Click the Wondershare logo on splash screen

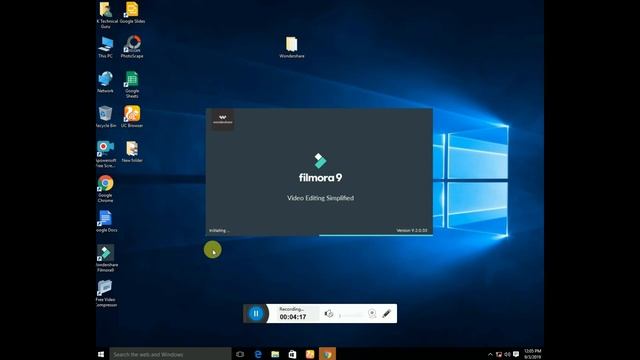[x=222, y=119]
